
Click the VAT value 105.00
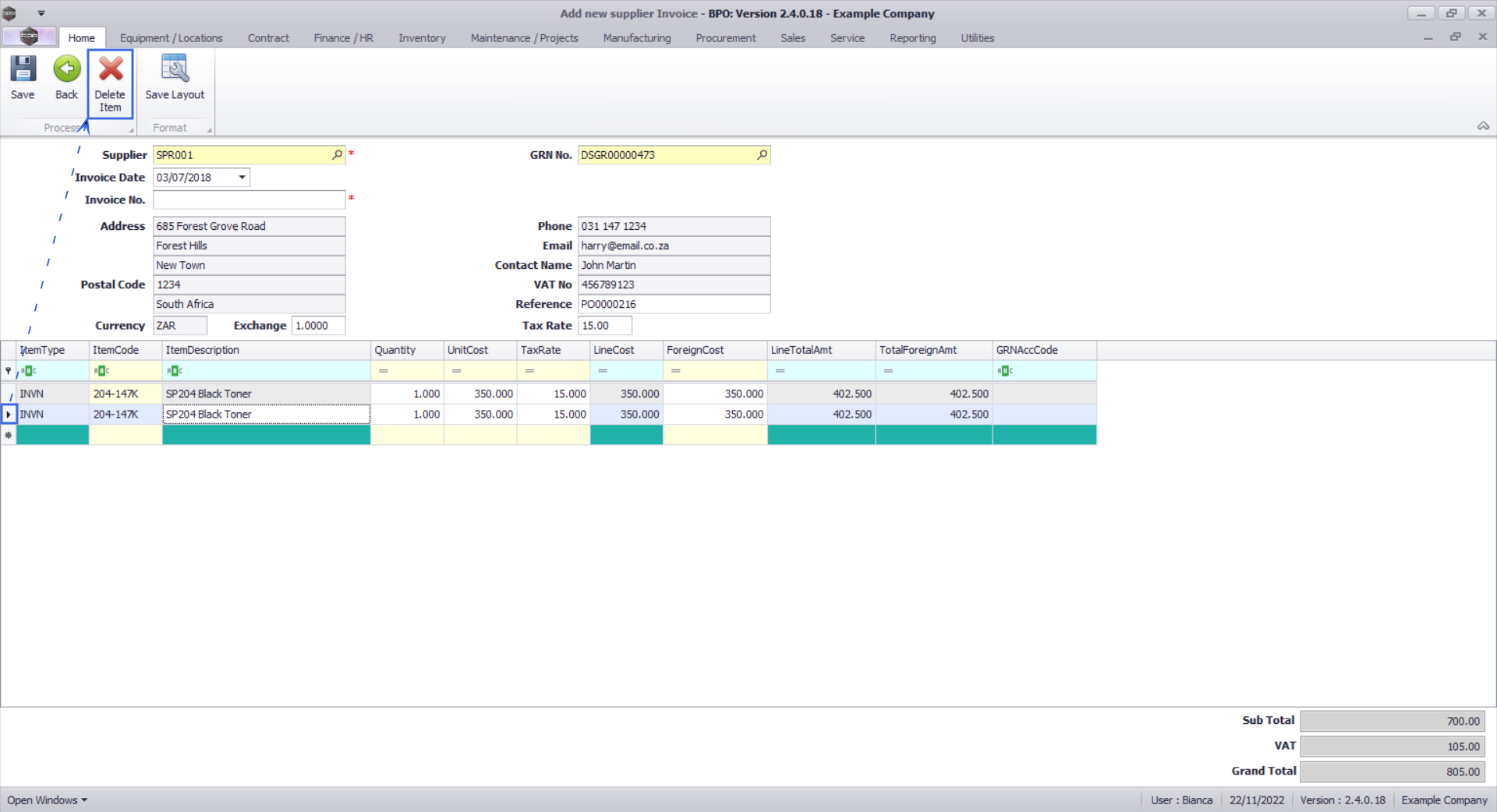1393,747
